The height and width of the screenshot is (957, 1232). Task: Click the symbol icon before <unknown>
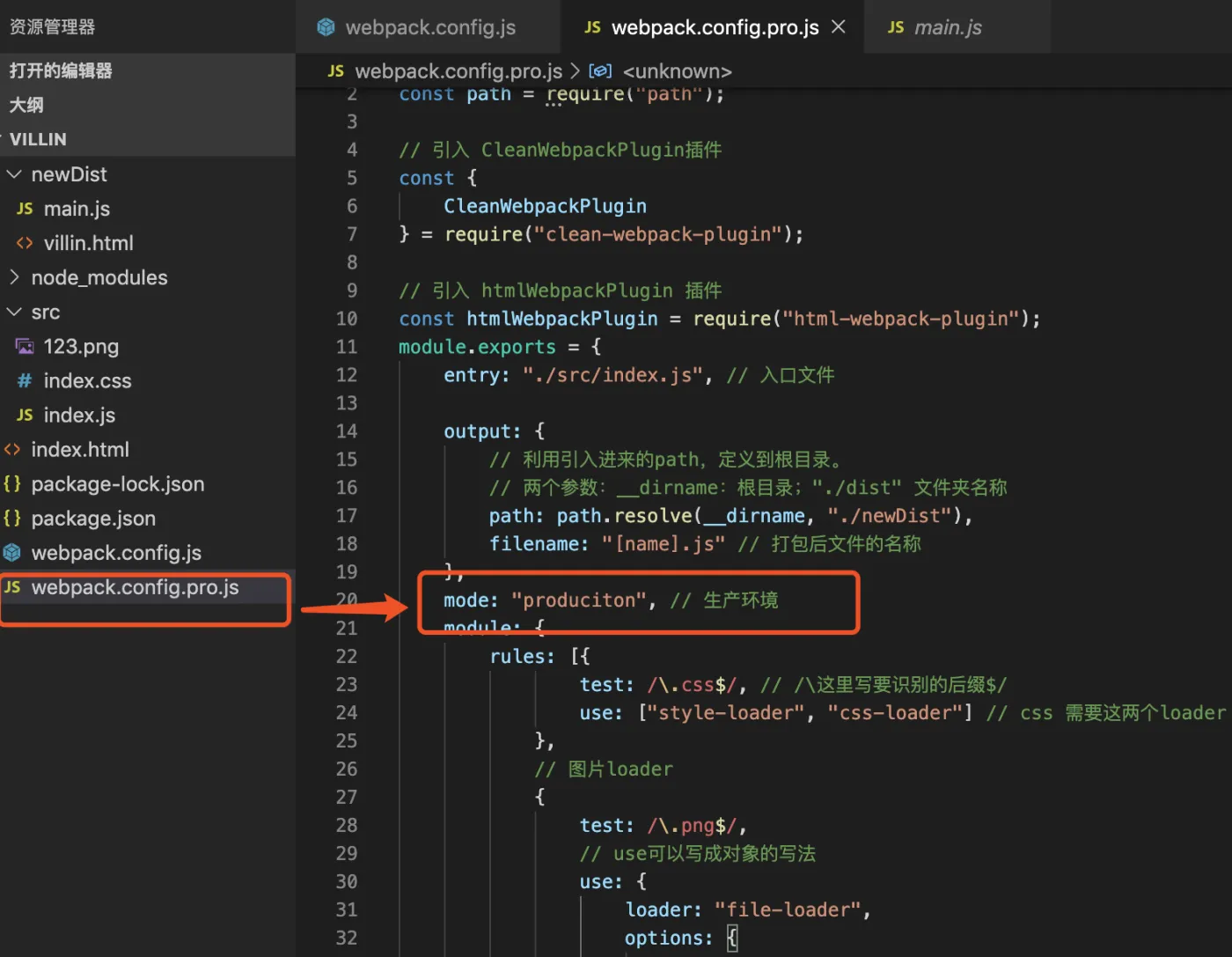(600, 70)
